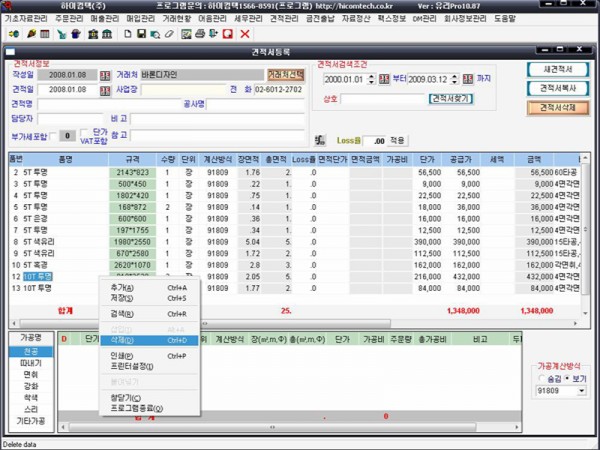The image size is (600, 450).
Task: Open the 견적관리 menu in menu bar
Action: point(284,18)
